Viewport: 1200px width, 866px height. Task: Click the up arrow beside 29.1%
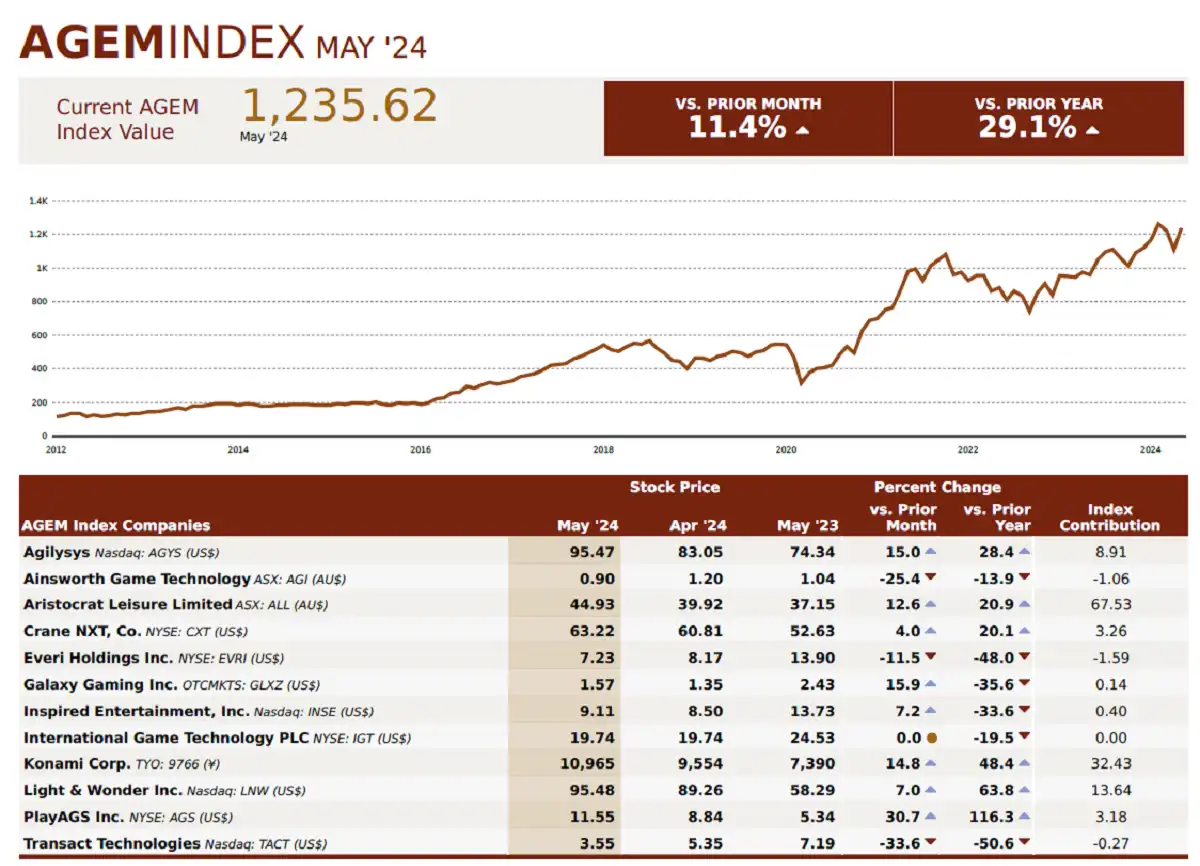(x=1092, y=130)
